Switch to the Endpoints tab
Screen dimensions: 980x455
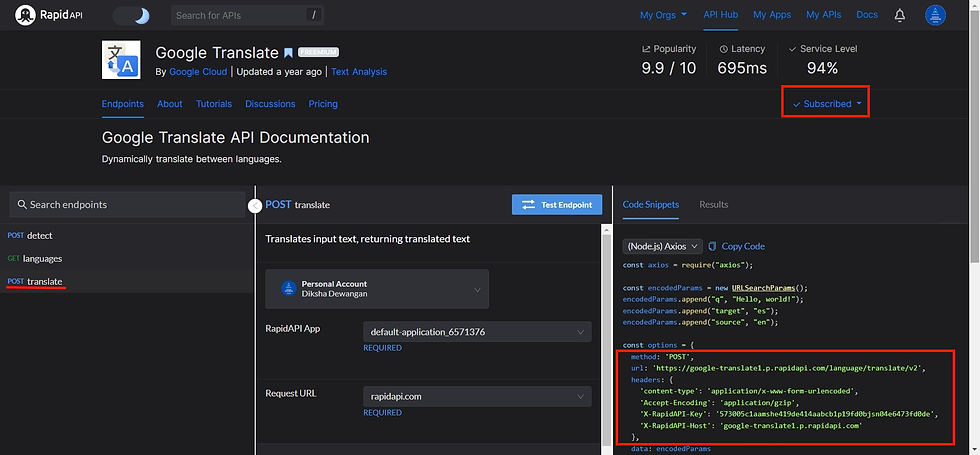click(x=122, y=104)
